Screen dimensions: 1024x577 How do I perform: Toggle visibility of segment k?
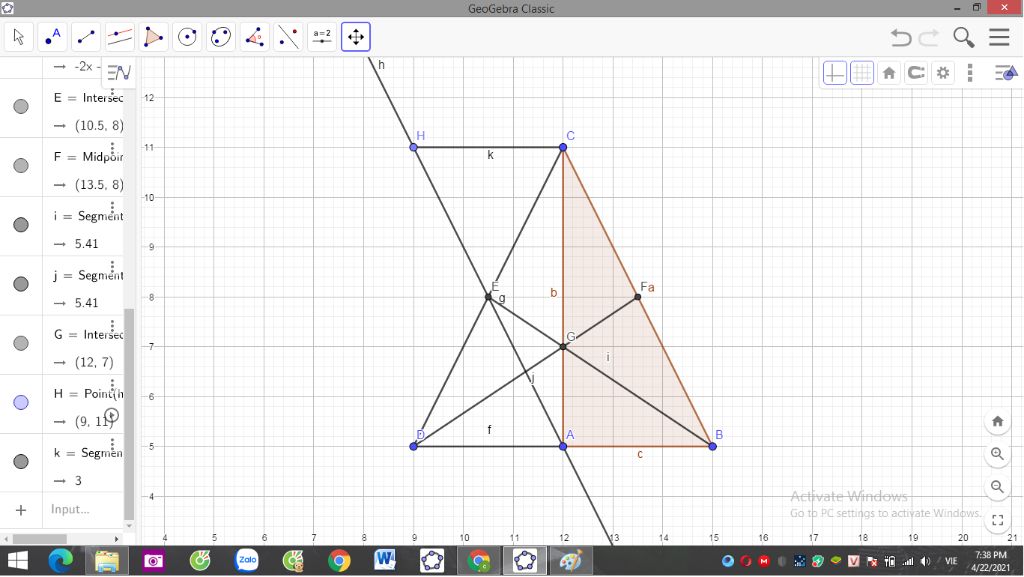click(x=21, y=461)
